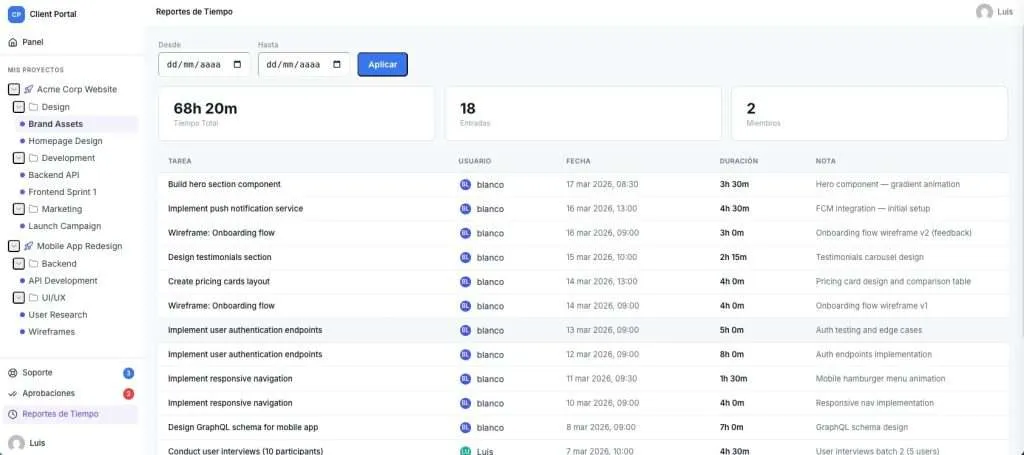
Task: Collapse the Development folder
Action: pos(19,158)
